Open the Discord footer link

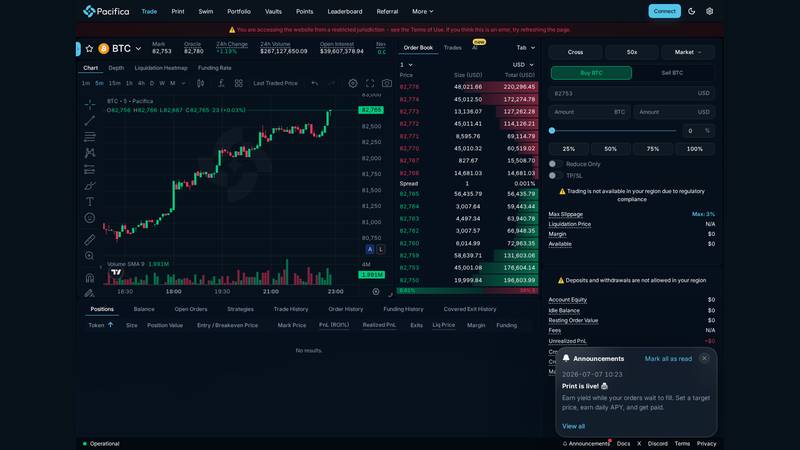(x=658, y=443)
